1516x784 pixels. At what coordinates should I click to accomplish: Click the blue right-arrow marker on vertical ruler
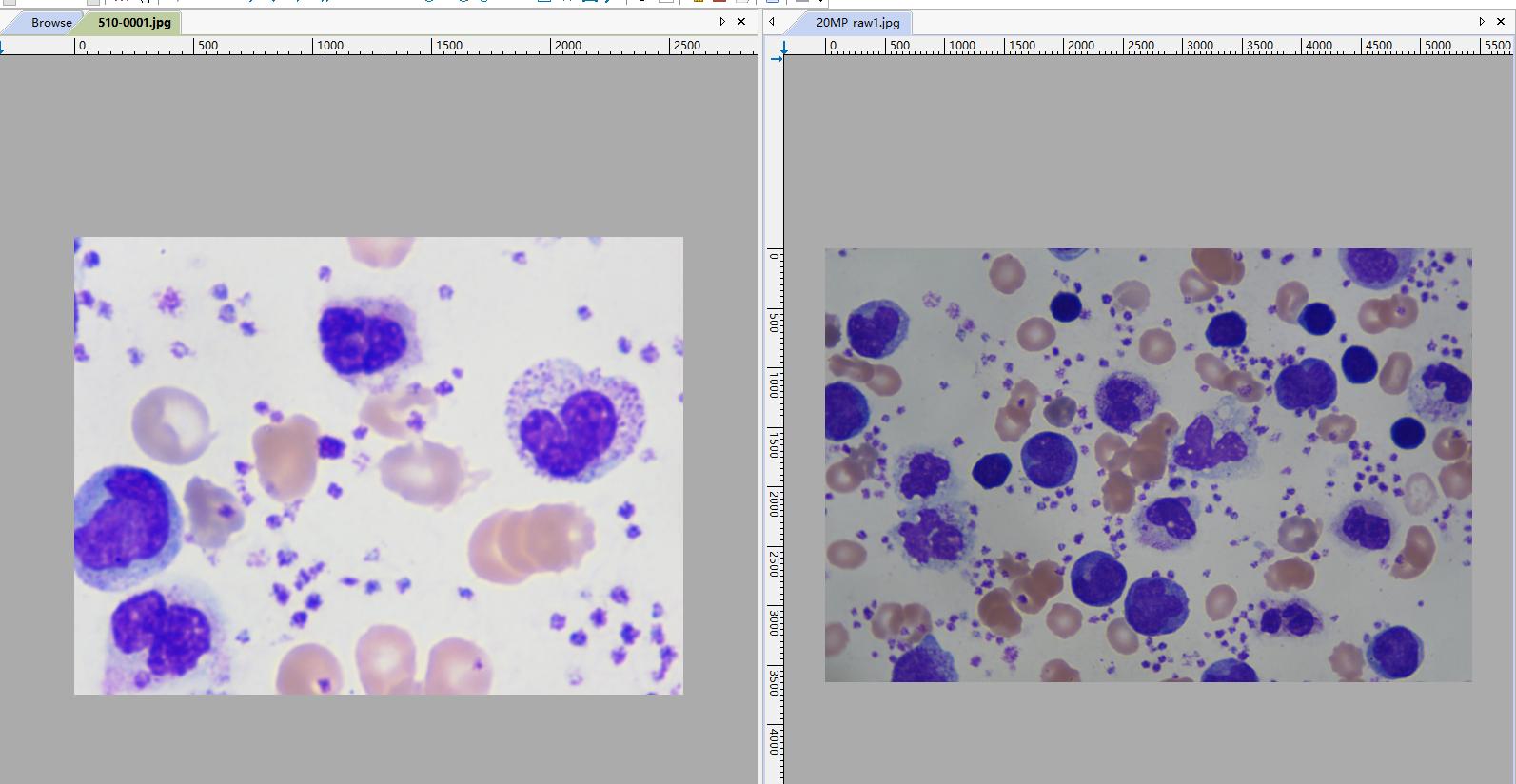pyautogui.click(x=776, y=59)
